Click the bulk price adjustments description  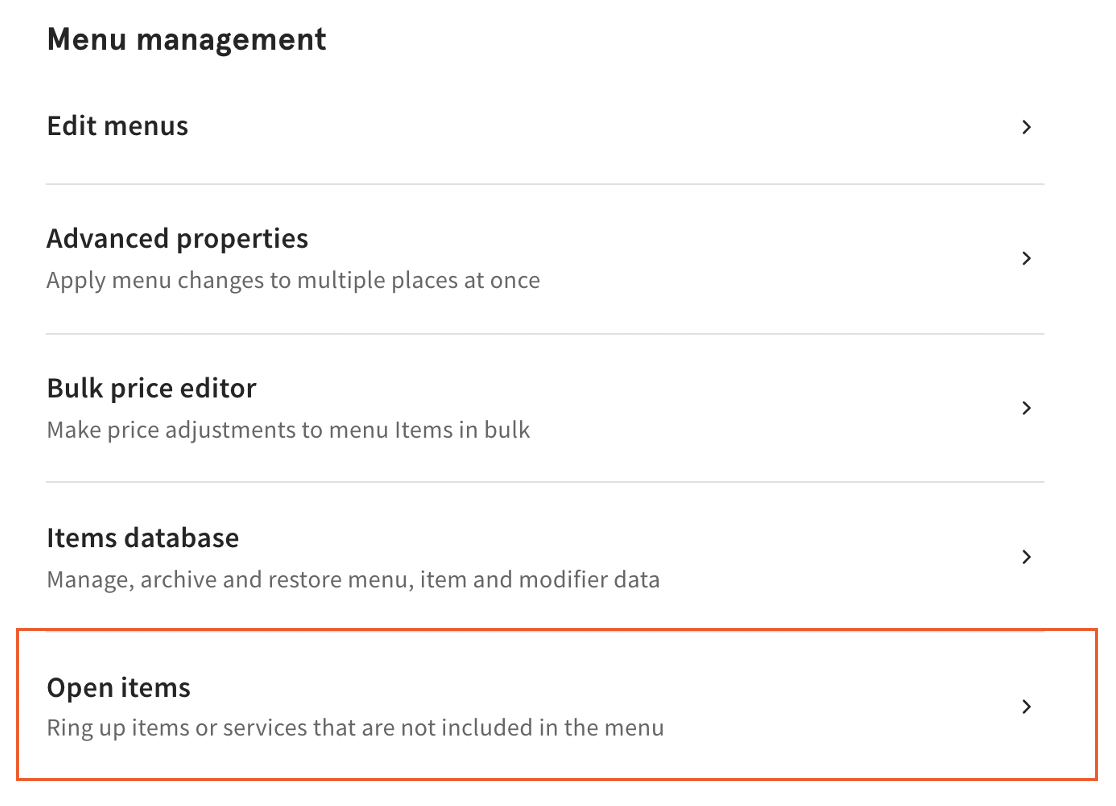pyautogui.click(x=288, y=430)
